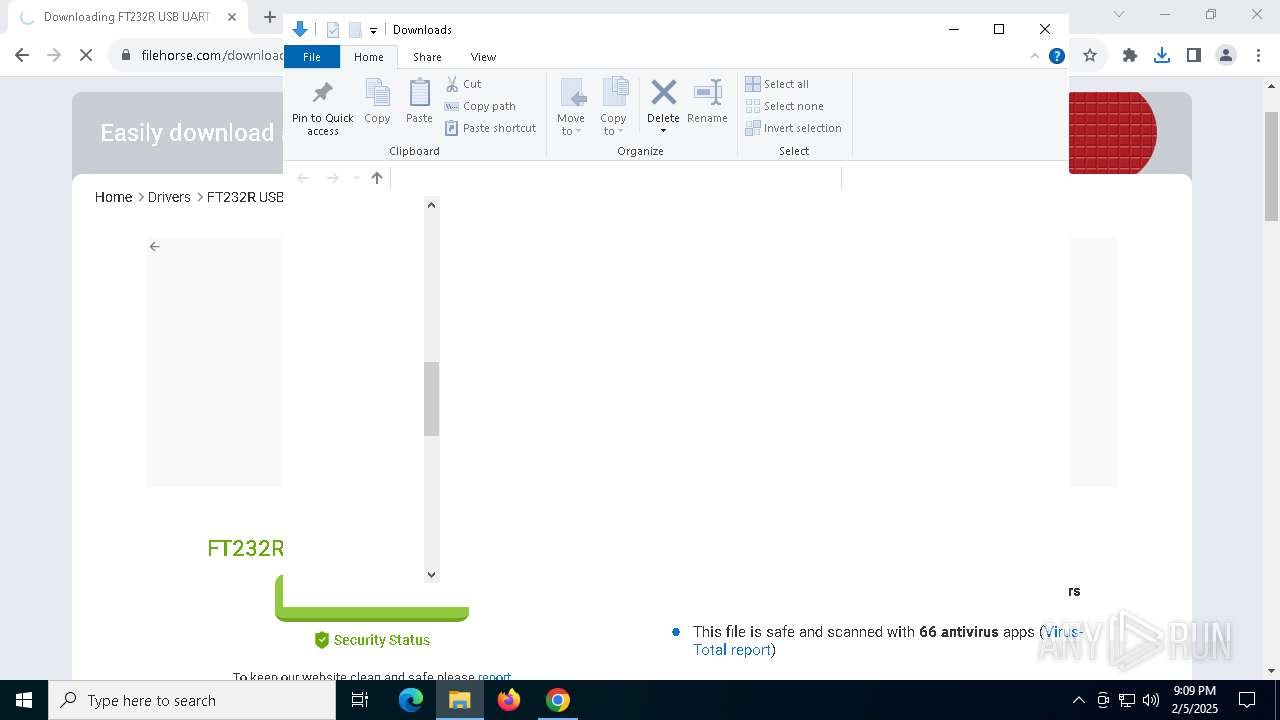Open recent locations dropdown in Explorer
This screenshot has height=720, width=1280.
click(x=356, y=178)
